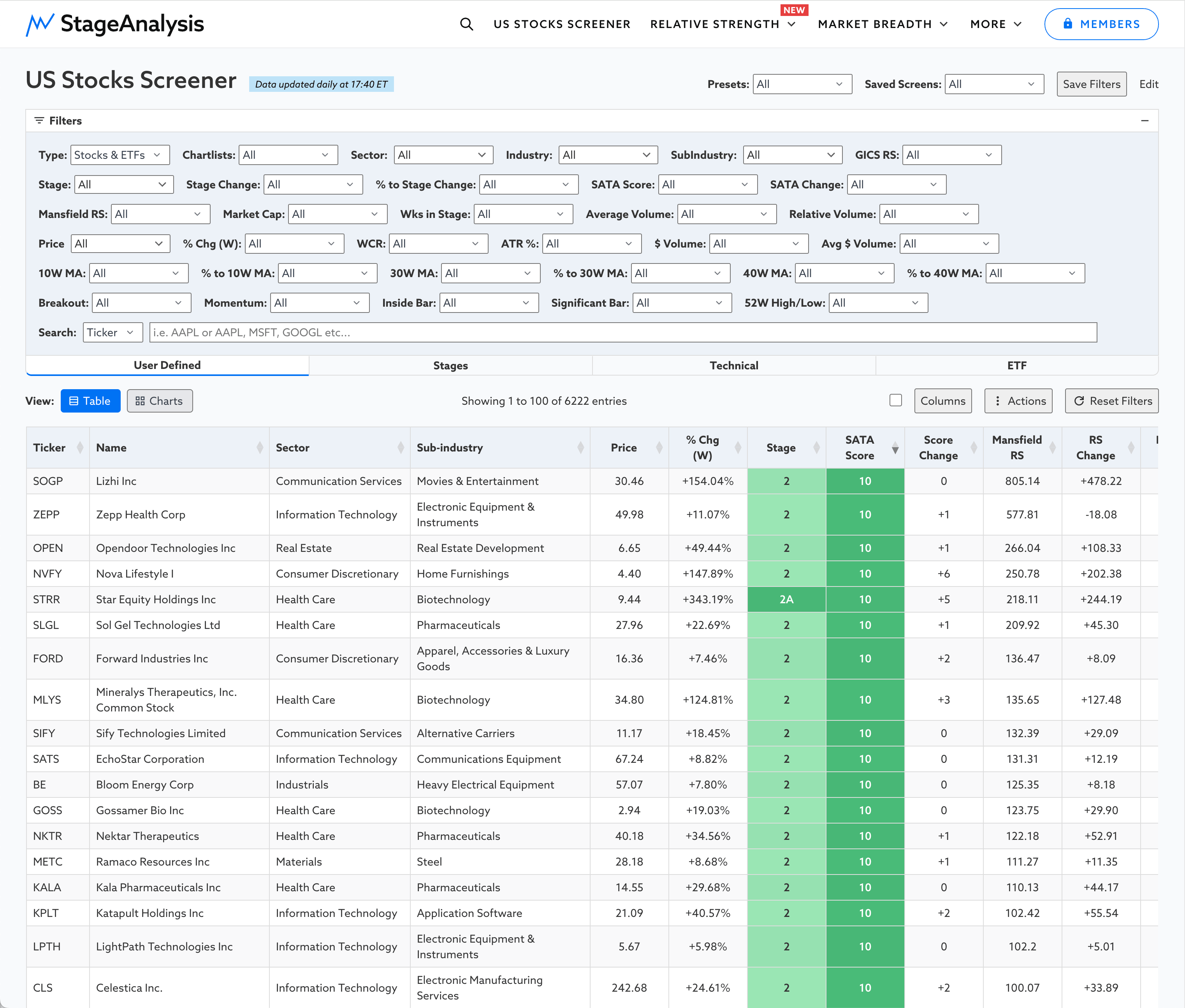1185x1008 pixels.
Task: Click the Filters funnel icon
Action: tap(39, 121)
